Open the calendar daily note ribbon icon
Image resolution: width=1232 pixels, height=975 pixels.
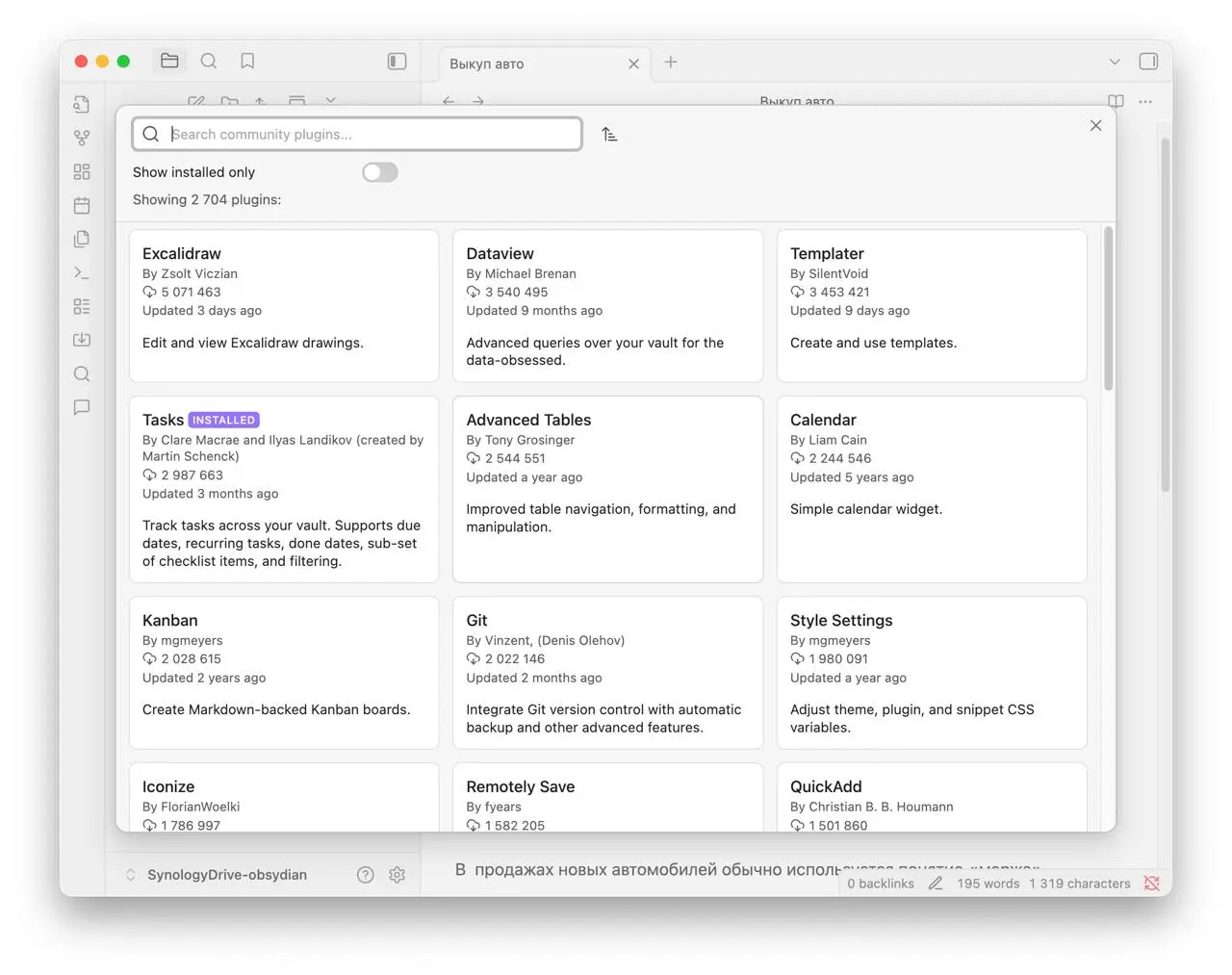tap(82, 205)
